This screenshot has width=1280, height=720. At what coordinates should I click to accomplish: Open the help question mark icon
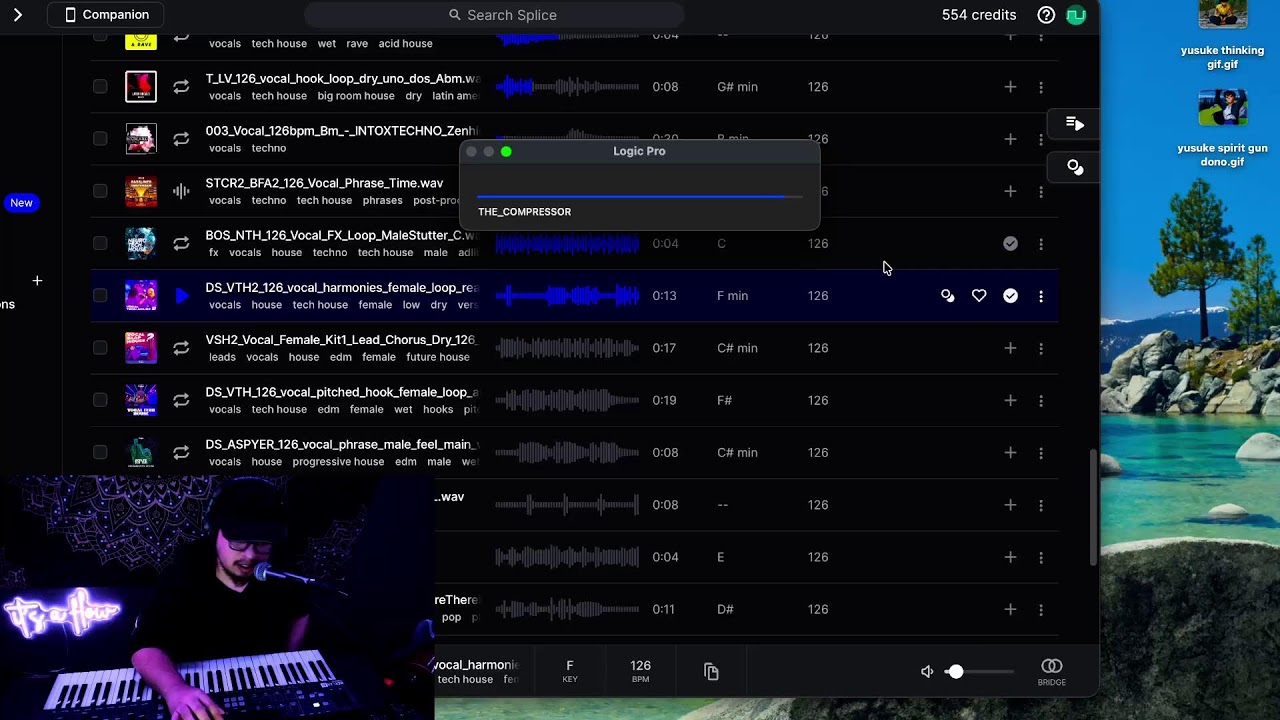pyautogui.click(x=1046, y=15)
